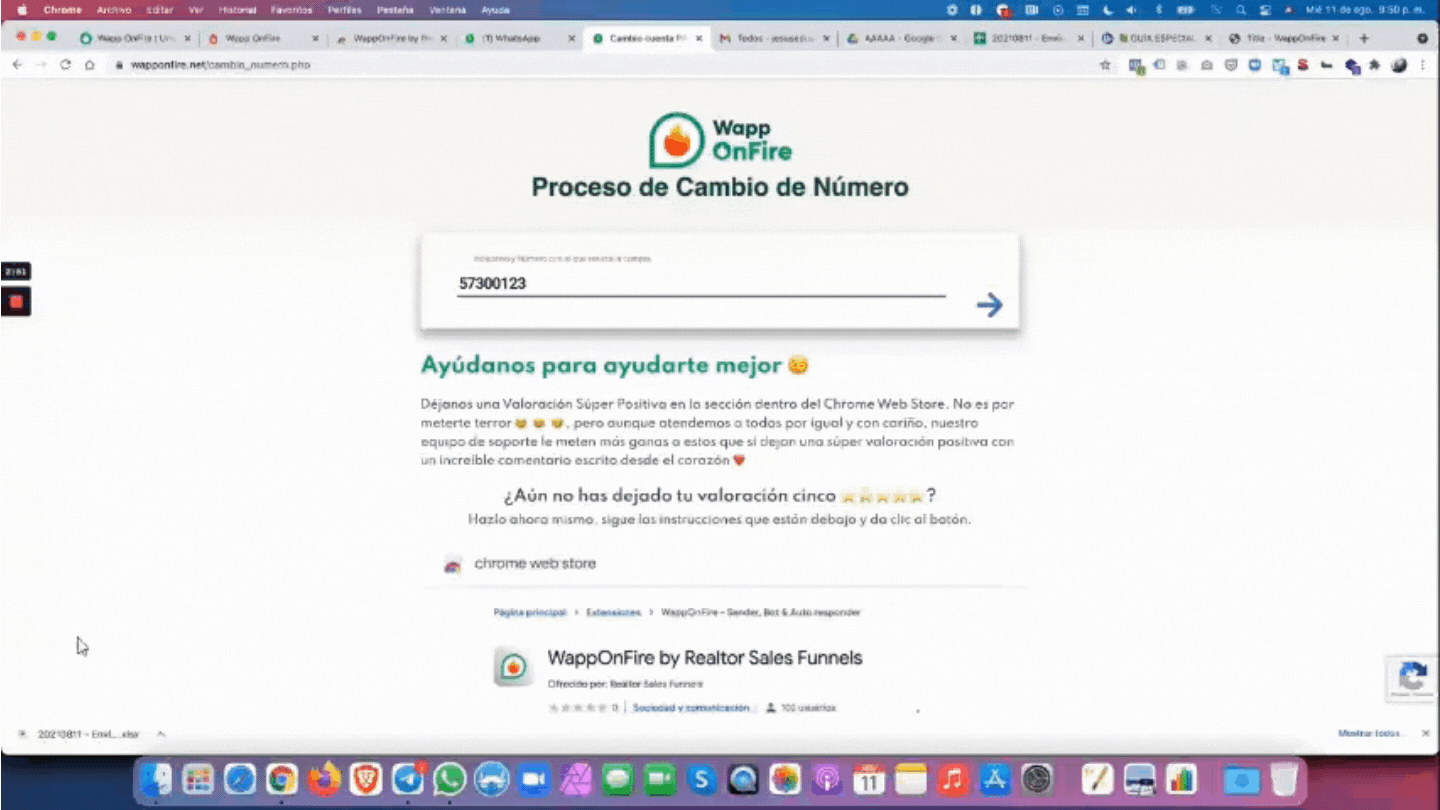Open the Ventana menu

coord(447,10)
